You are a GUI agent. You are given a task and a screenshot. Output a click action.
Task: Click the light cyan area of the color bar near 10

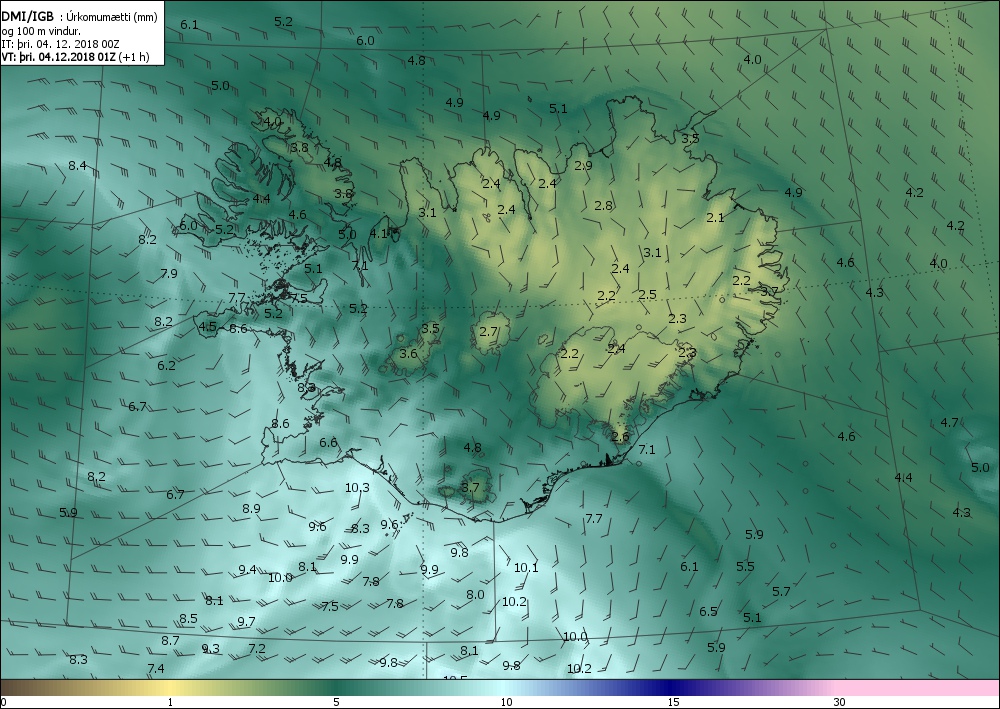[505, 687]
